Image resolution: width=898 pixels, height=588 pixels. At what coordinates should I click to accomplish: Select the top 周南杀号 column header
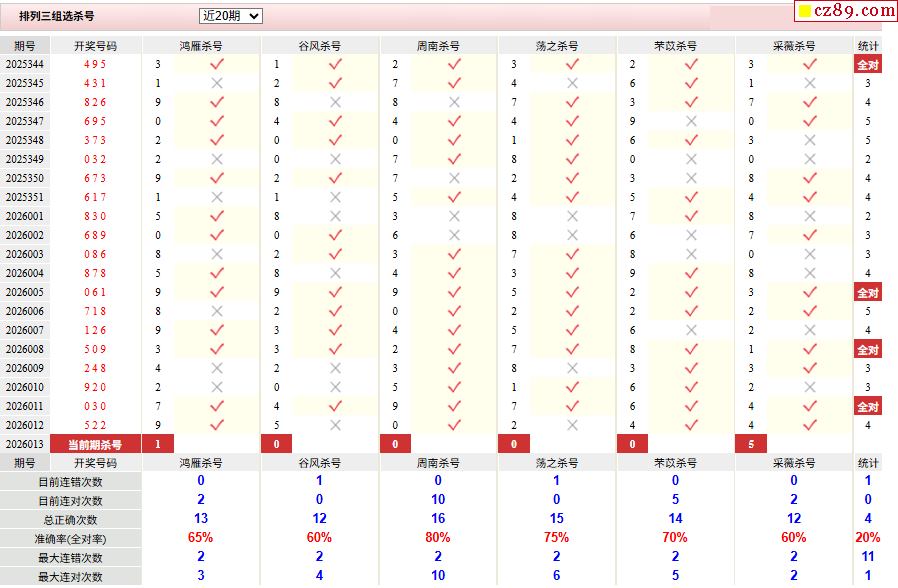(439, 46)
